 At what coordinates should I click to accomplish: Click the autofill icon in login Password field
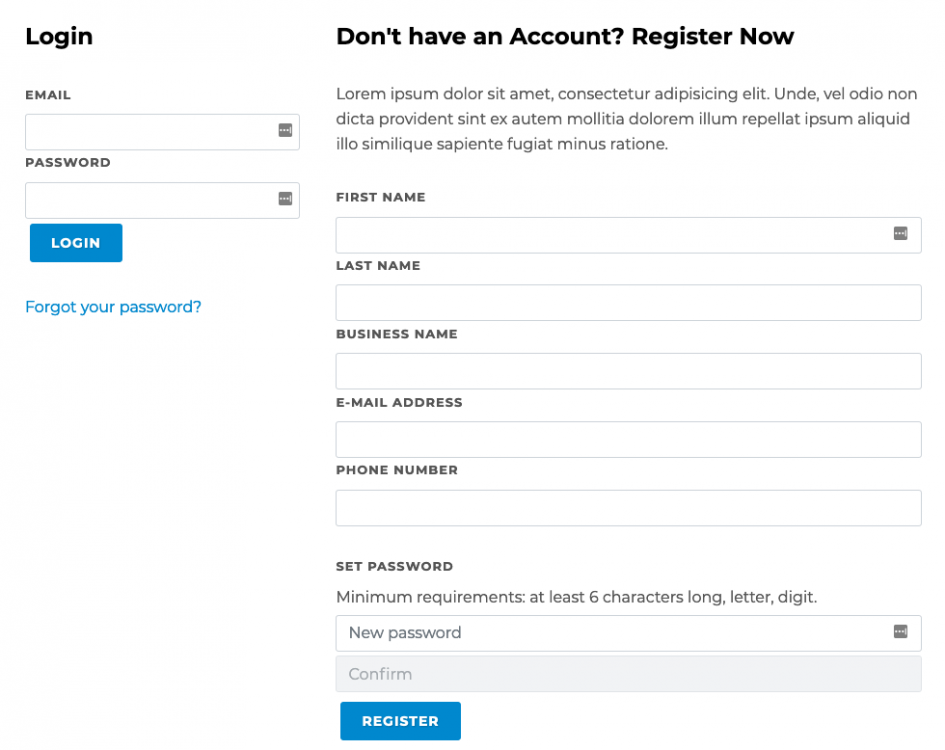[x=286, y=199]
